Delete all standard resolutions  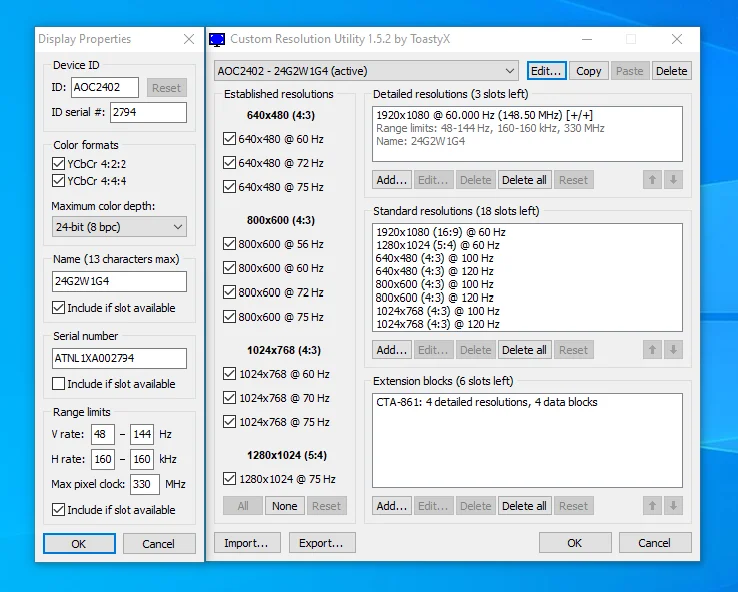coord(524,350)
